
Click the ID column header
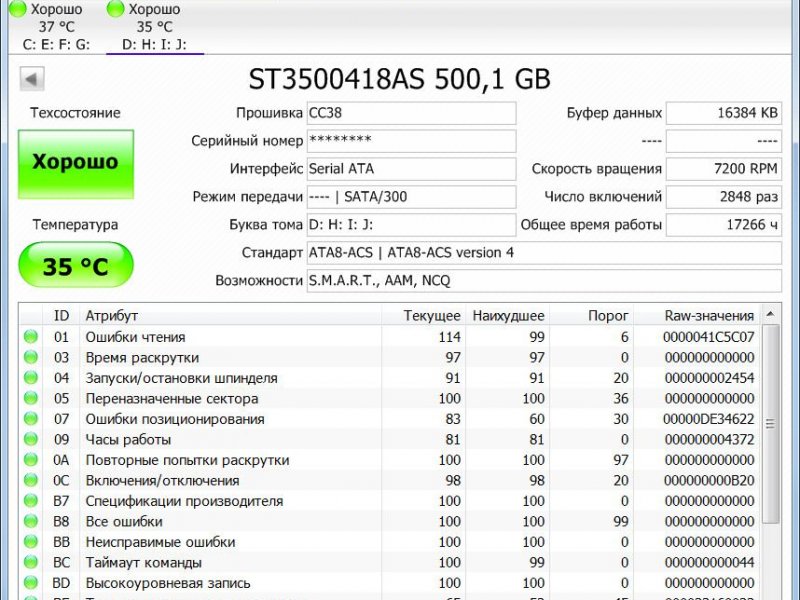(x=61, y=316)
